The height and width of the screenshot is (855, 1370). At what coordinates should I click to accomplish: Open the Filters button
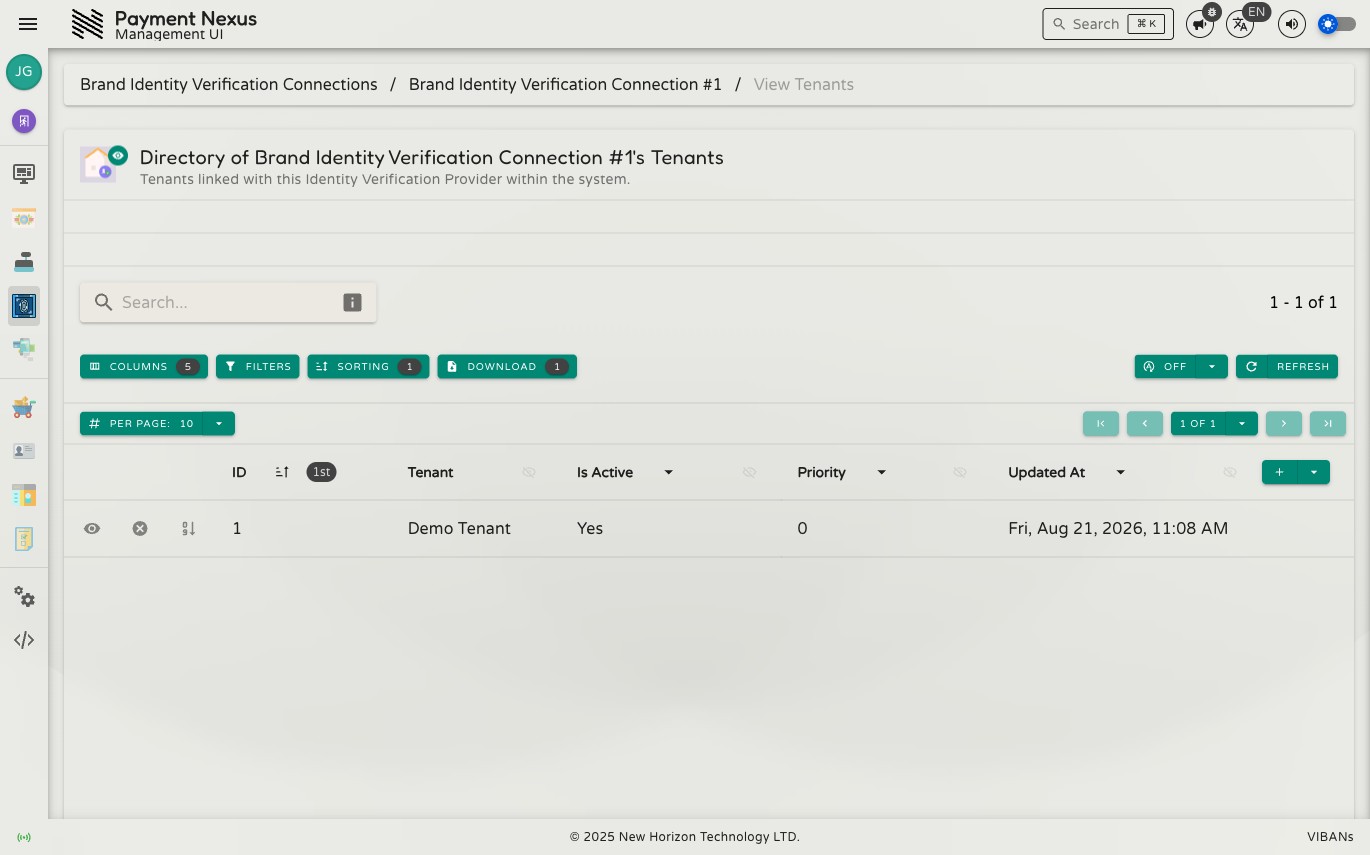(x=258, y=367)
